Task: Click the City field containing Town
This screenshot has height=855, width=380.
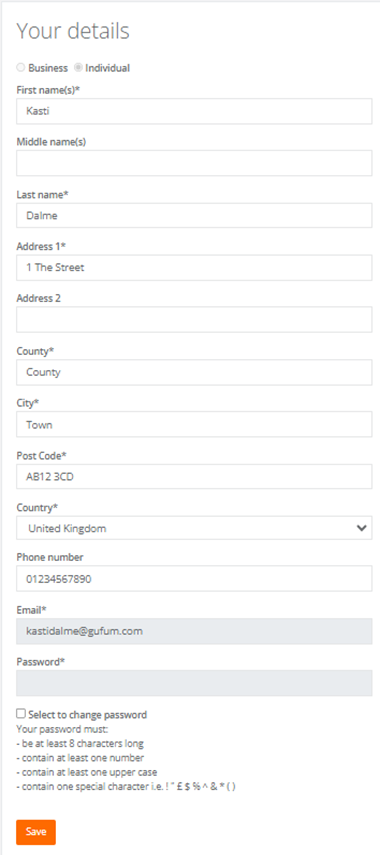Action: pyautogui.click(x=194, y=424)
